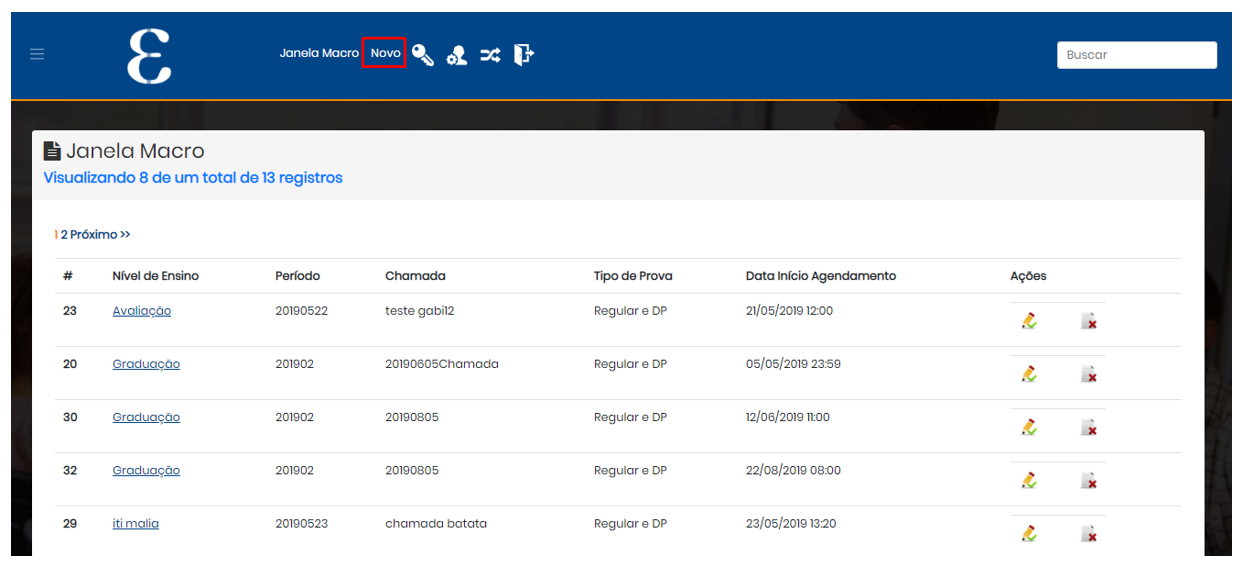This screenshot has width=1242, height=564.
Task: Delete record 20 with red-x icon
Action: [x=1089, y=374]
